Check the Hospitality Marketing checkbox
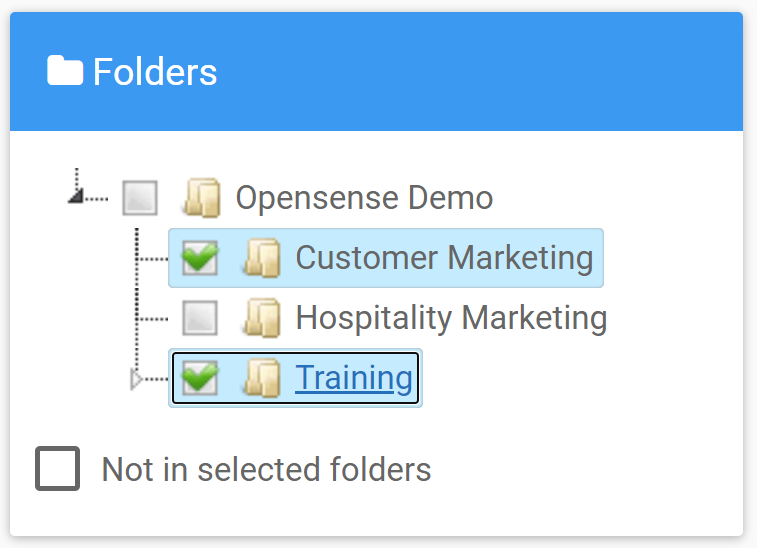 (x=200, y=318)
